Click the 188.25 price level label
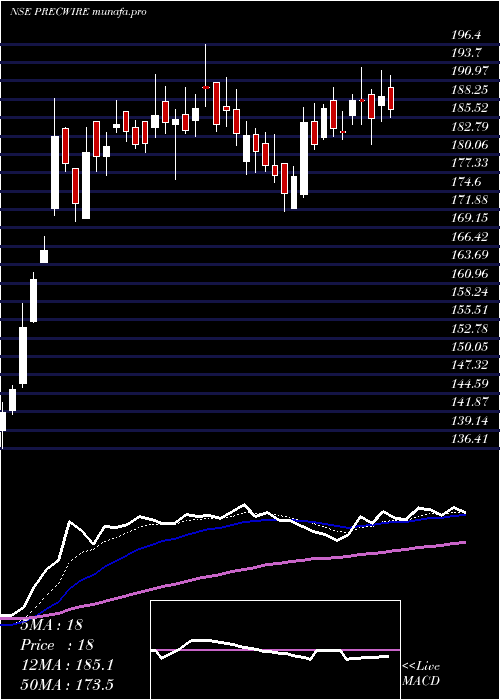 tap(468, 90)
